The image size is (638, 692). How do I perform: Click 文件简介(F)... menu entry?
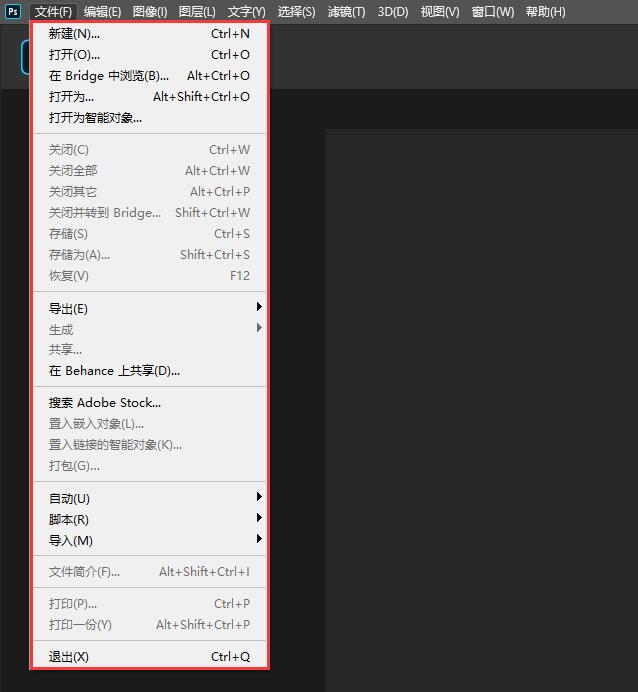click(x=150, y=572)
